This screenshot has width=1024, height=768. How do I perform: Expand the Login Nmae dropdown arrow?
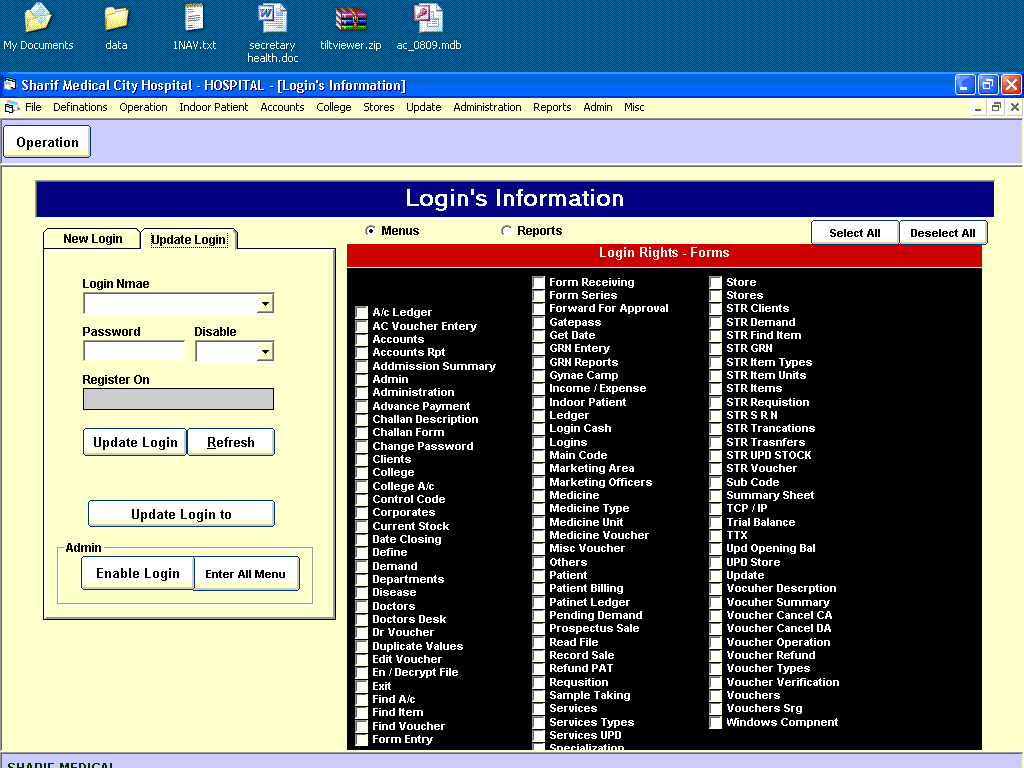(x=264, y=304)
